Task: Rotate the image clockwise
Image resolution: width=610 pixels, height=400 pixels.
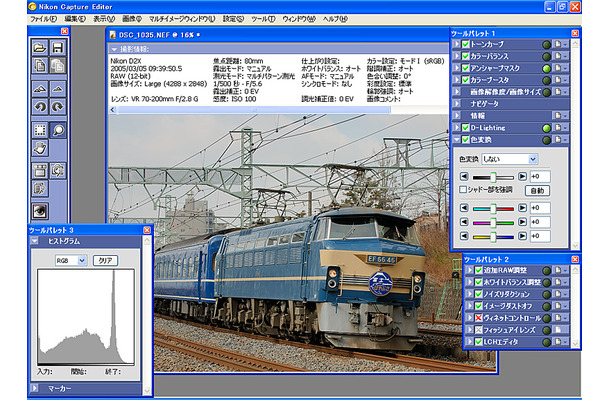Action: tap(58, 107)
